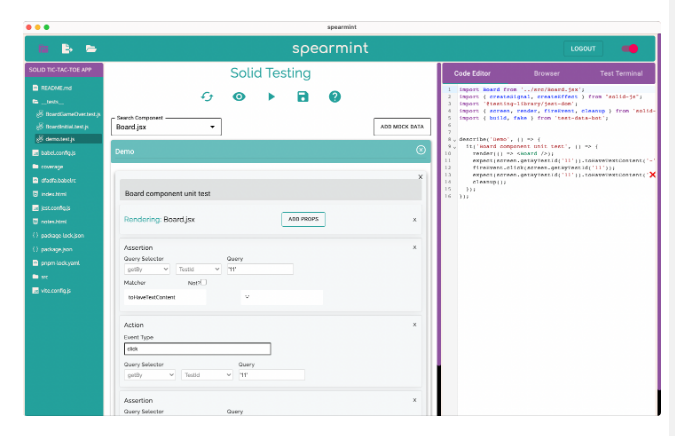
Task: Click the play run-test icon
Action: [271, 97]
